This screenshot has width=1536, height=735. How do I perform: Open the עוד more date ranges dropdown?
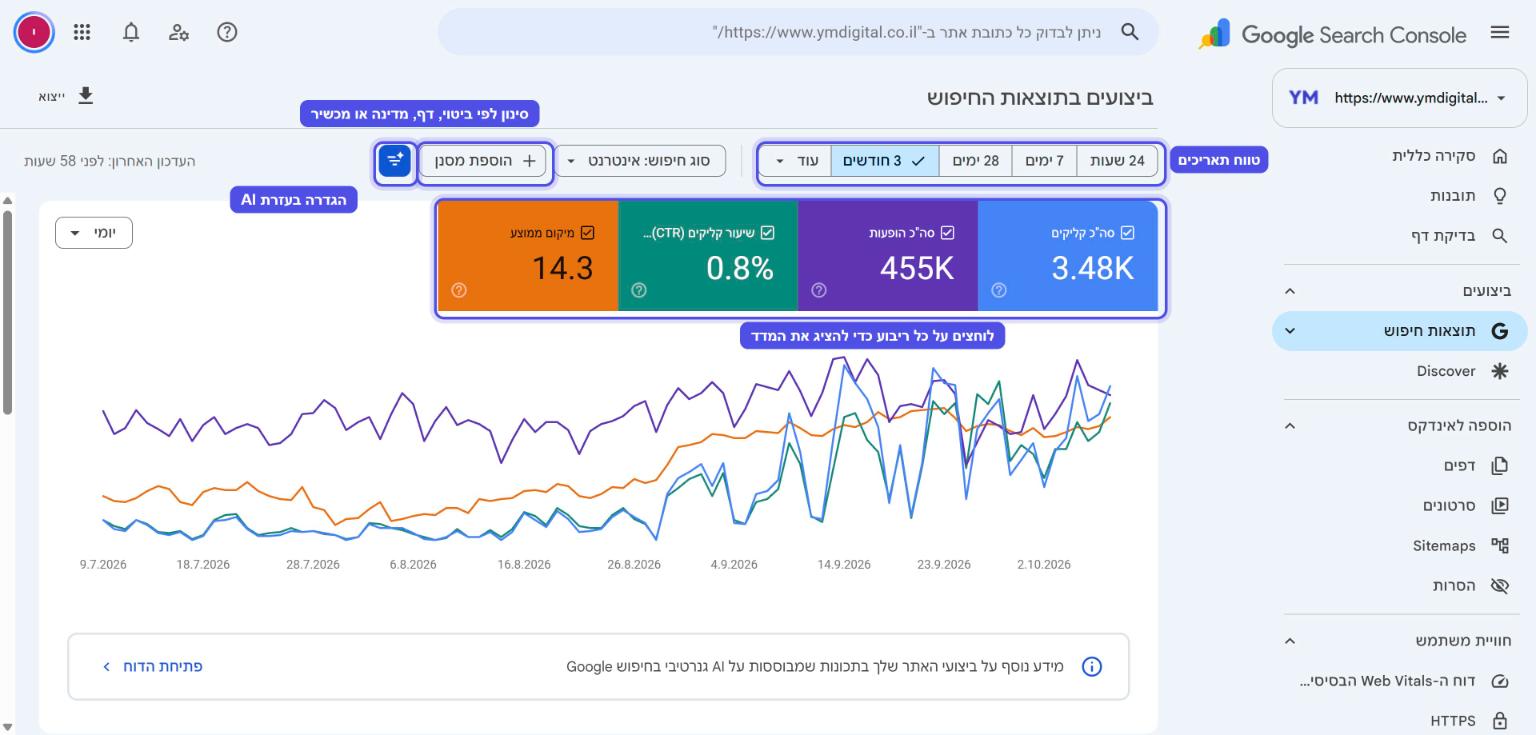pos(796,160)
